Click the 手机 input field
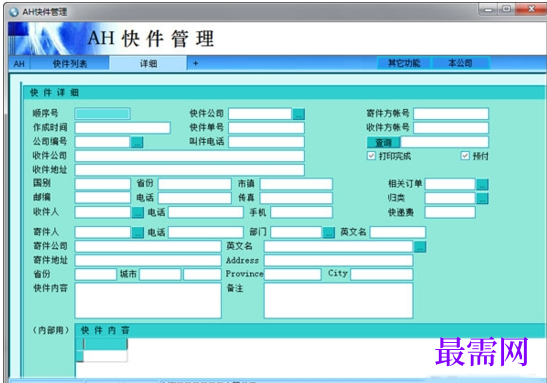Image resolution: width=547 pixels, height=383 pixels. [301, 212]
